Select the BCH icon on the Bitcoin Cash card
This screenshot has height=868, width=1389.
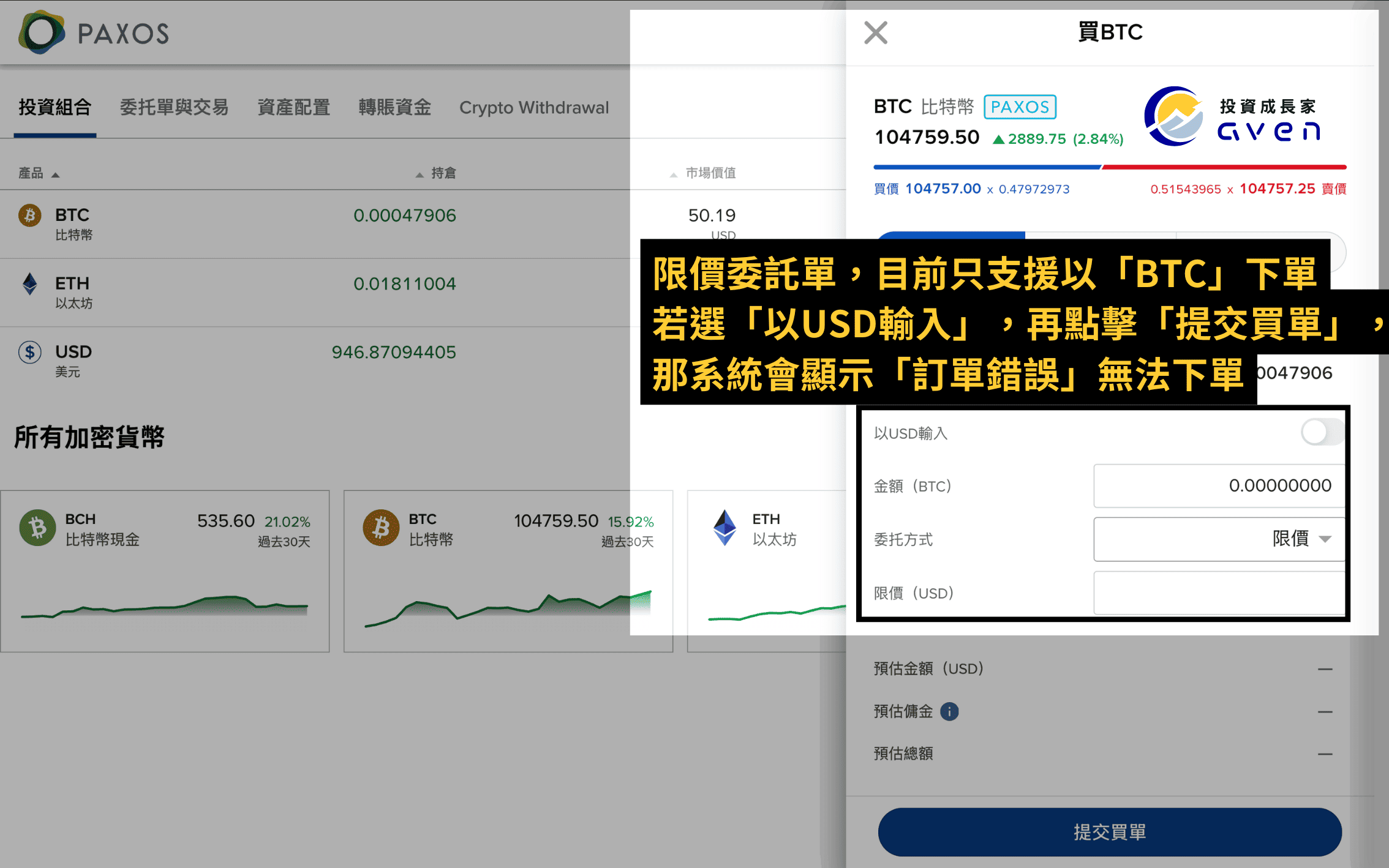pos(37,528)
